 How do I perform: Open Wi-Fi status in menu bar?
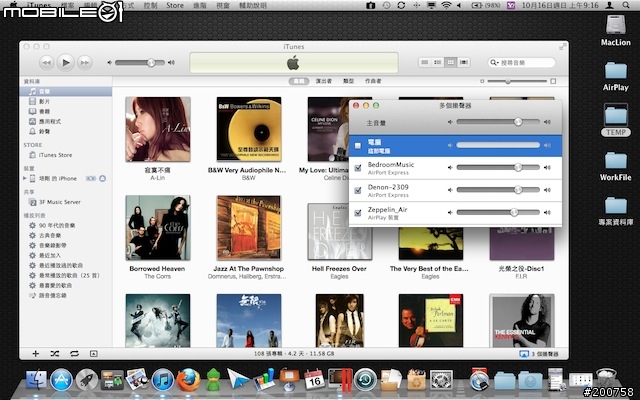(446, 5)
